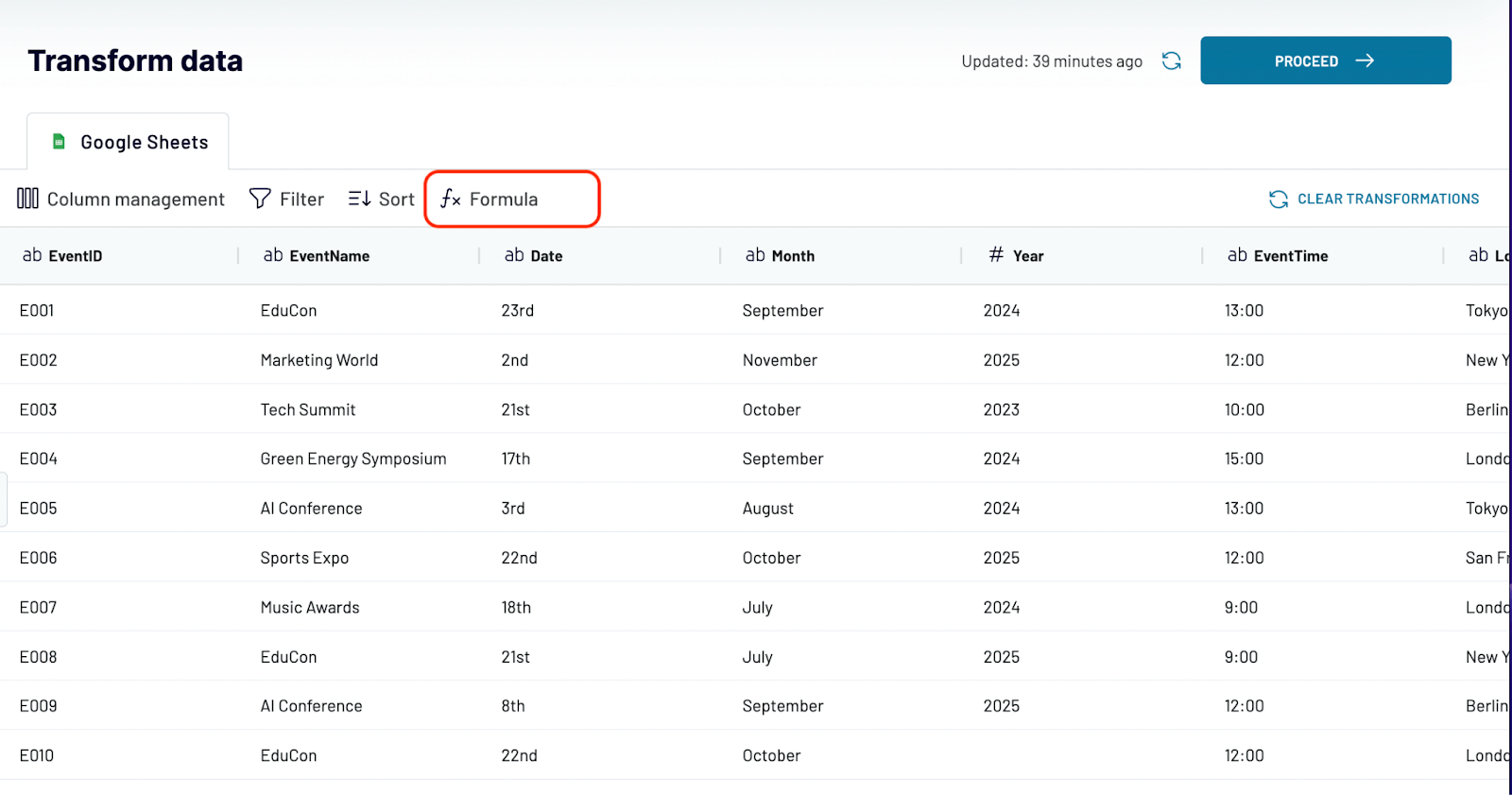
Task: Open Sort using its sort icon
Action: [359, 199]
